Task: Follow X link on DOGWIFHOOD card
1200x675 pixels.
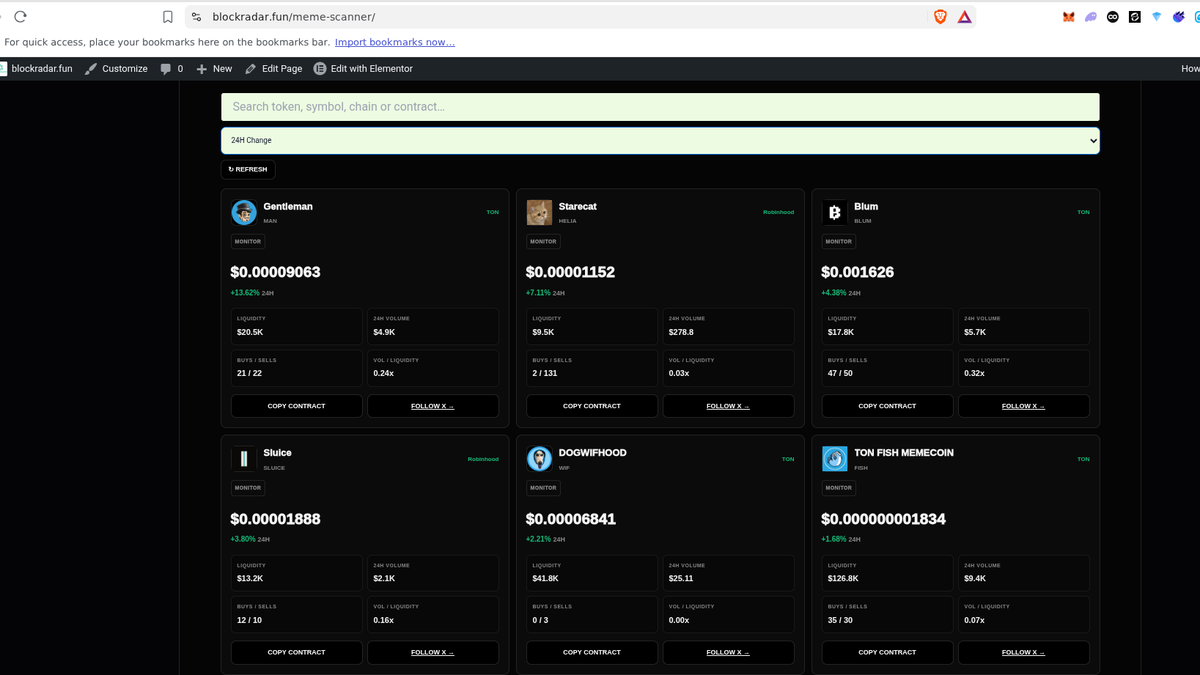Action: (x=728, y=652)
